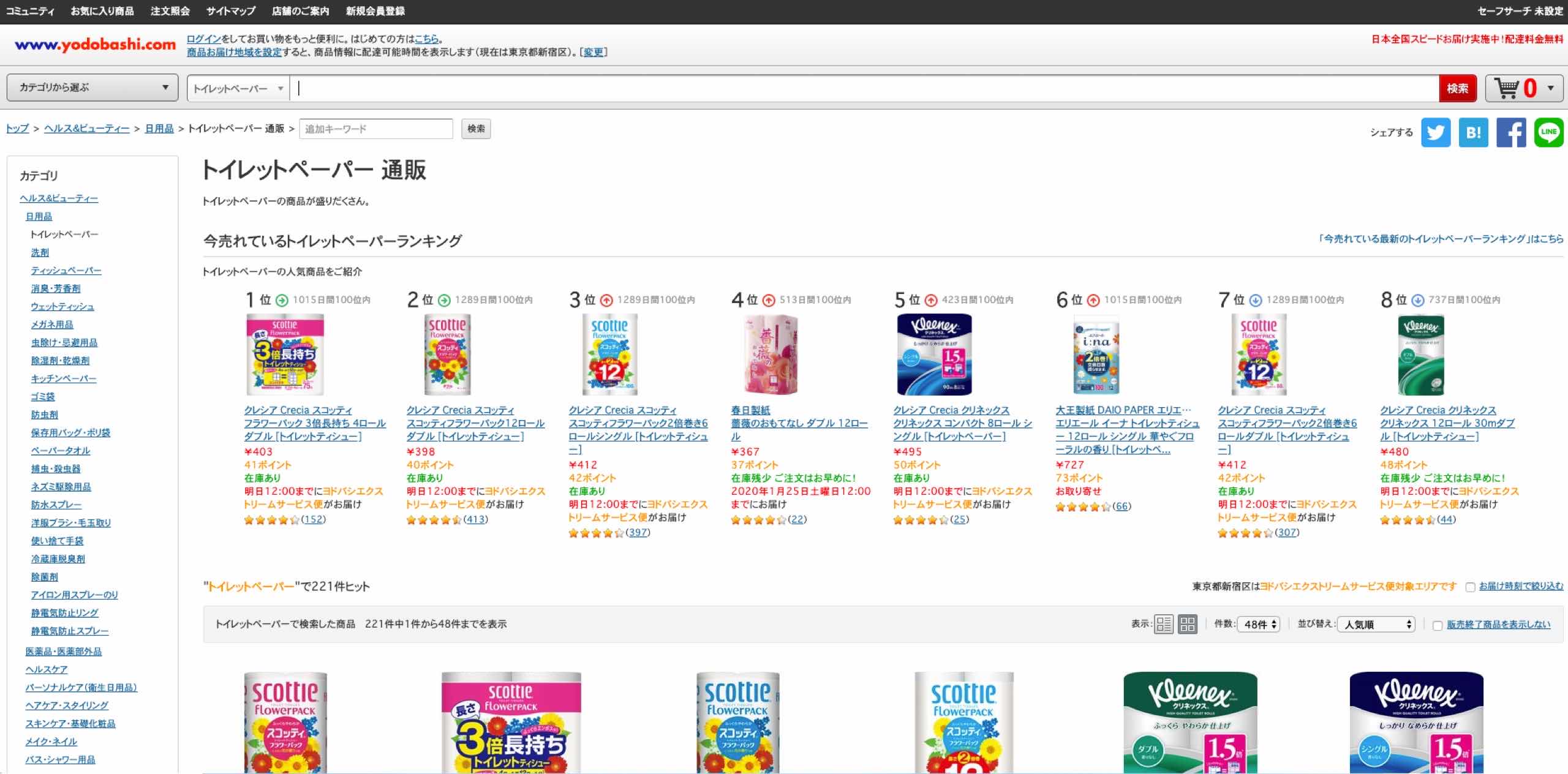
Task: Switch to list view display icon
Action: coord(1164,624)
